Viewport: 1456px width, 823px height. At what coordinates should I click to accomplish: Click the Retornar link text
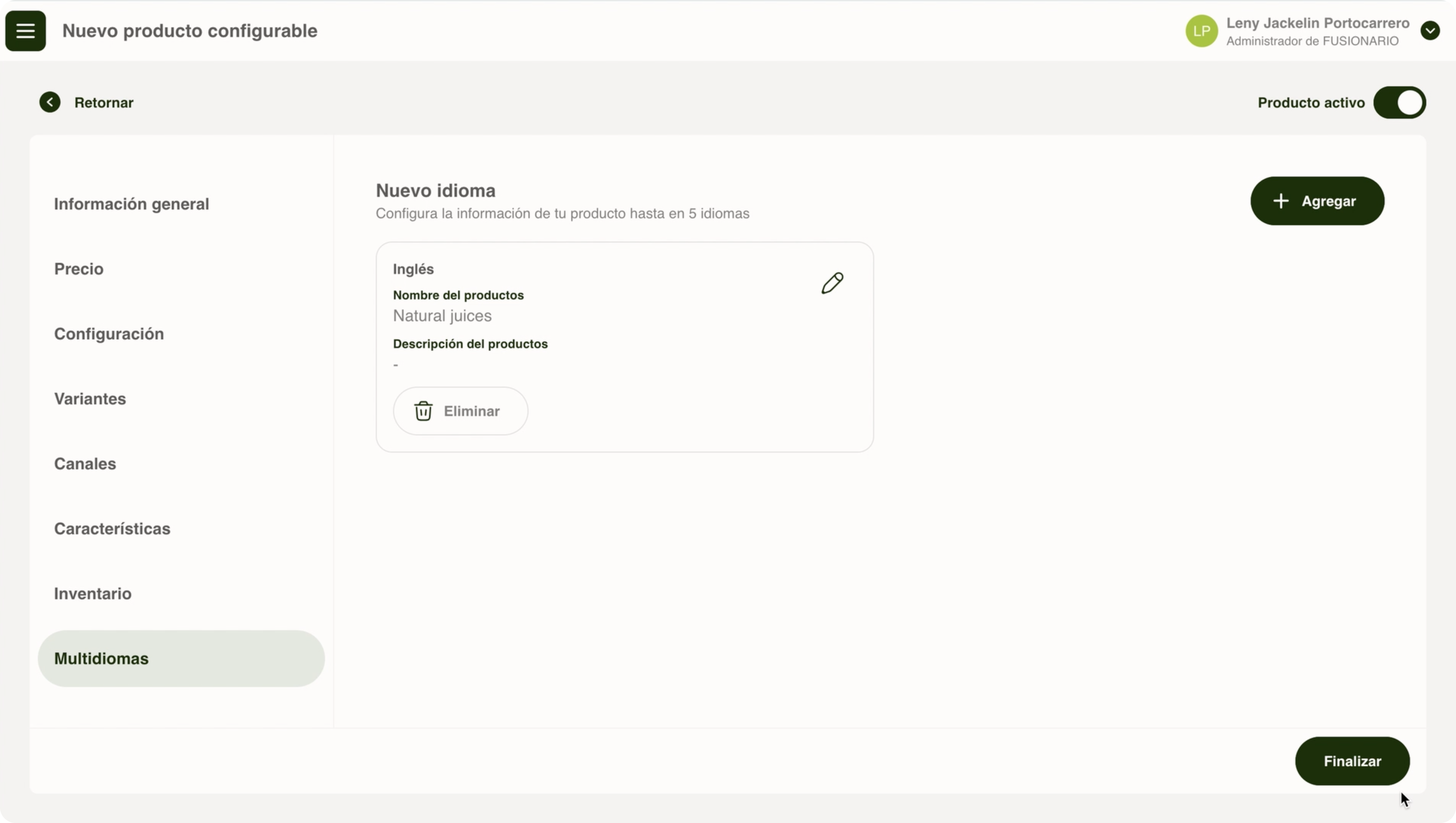[x=104, y=103]
